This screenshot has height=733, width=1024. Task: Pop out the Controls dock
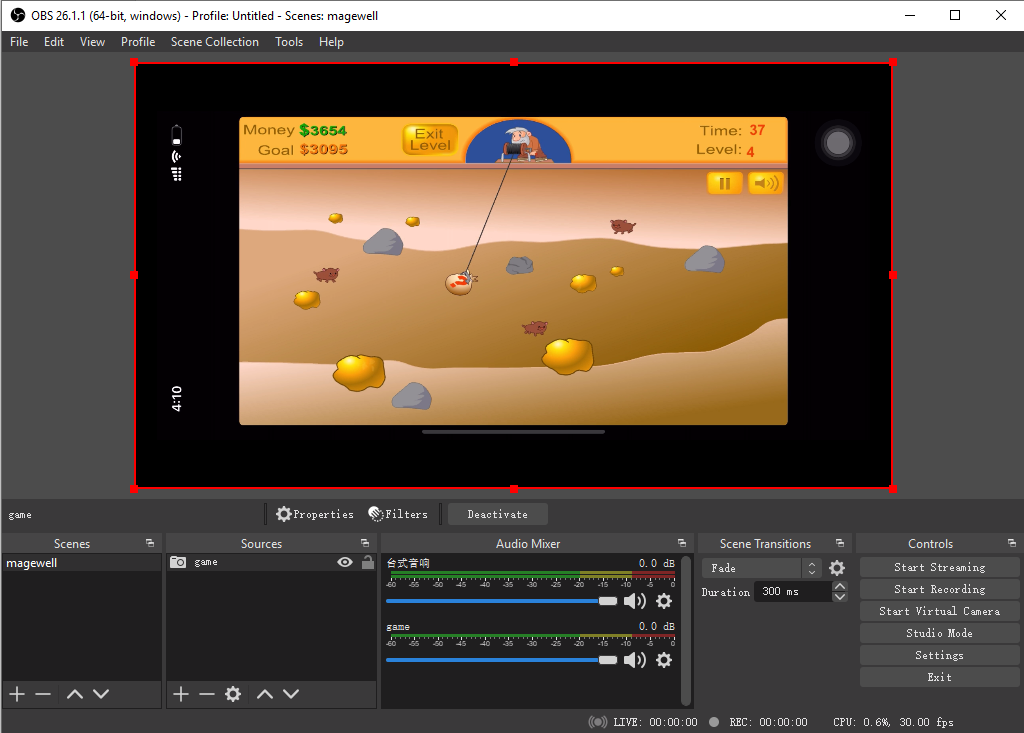[x=1012, y=543]
